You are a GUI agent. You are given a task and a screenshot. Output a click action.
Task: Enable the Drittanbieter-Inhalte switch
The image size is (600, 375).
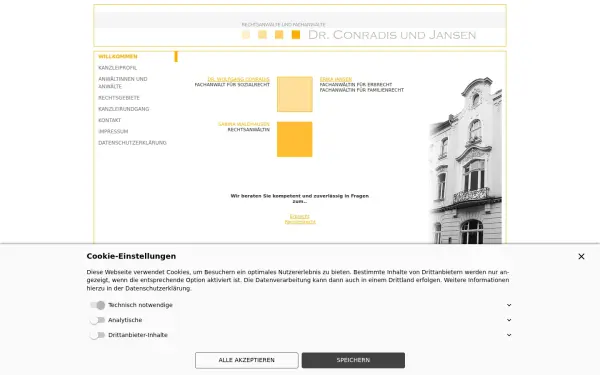97,335
